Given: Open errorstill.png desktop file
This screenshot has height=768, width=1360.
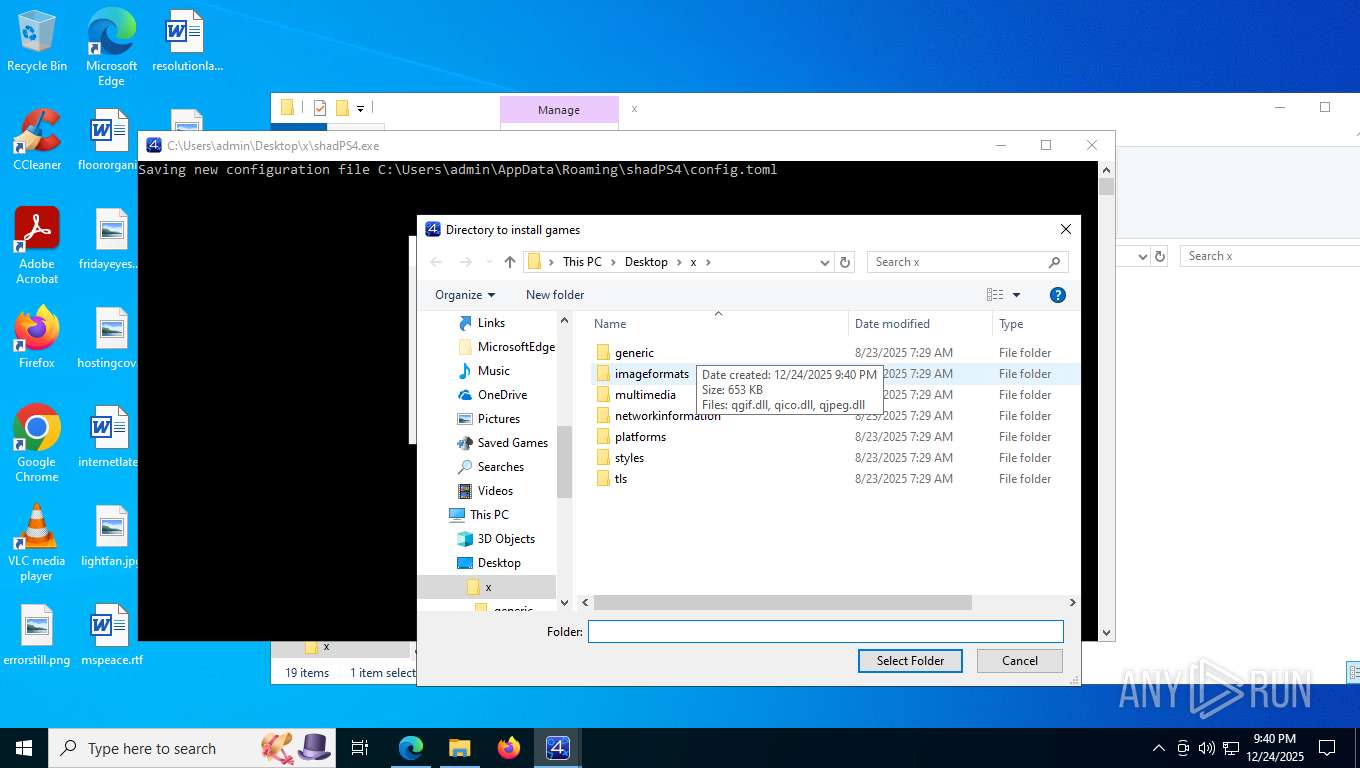Looking at the screenshot, I should coord(37,635).
